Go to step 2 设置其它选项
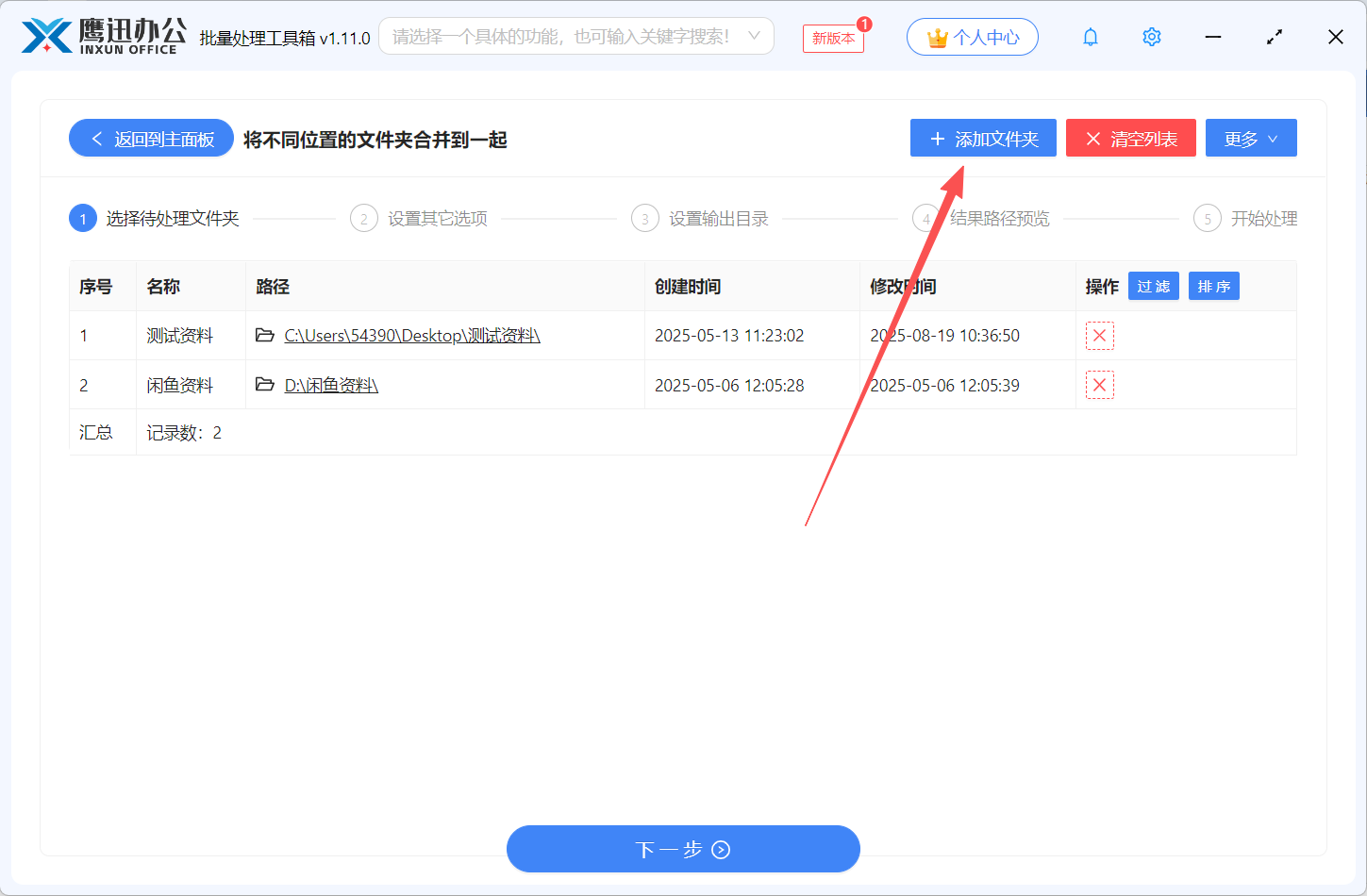The image size is (1367, 896). pos(419,219)
